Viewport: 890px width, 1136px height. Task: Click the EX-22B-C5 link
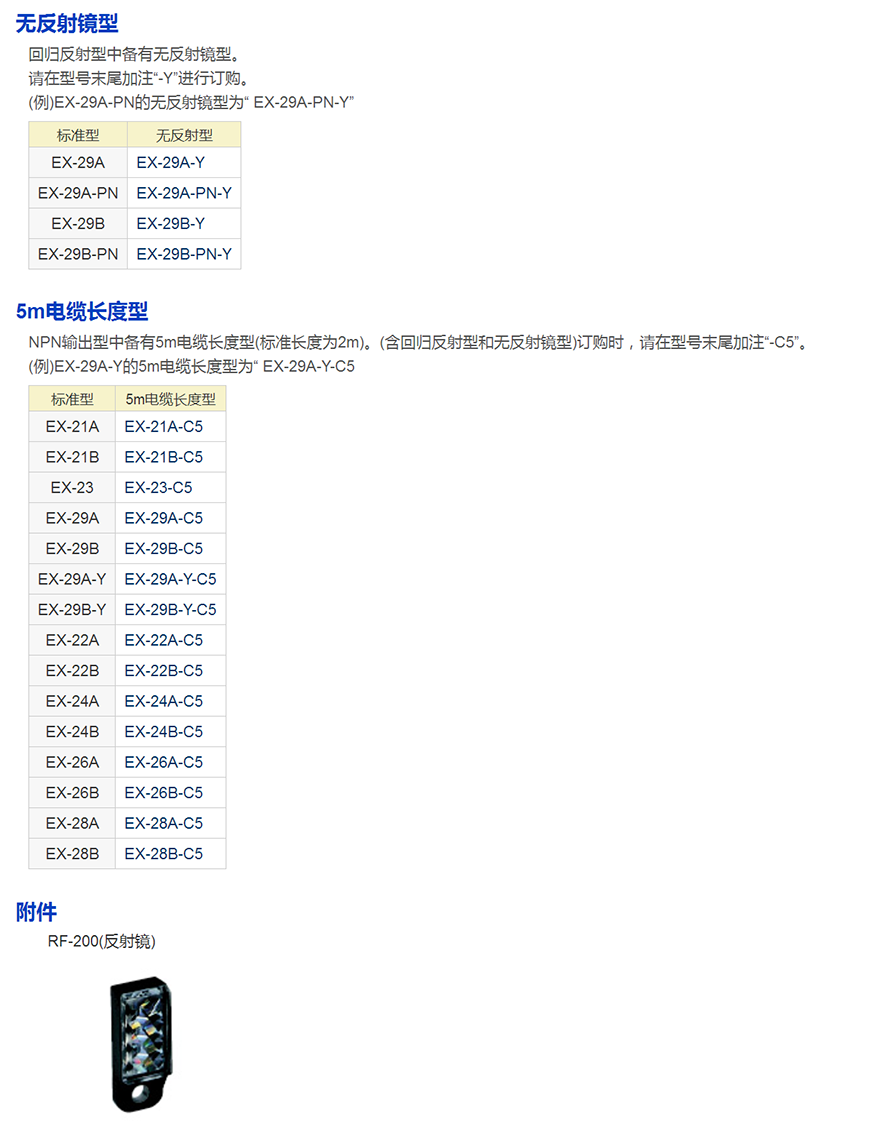tap(163, 671)
